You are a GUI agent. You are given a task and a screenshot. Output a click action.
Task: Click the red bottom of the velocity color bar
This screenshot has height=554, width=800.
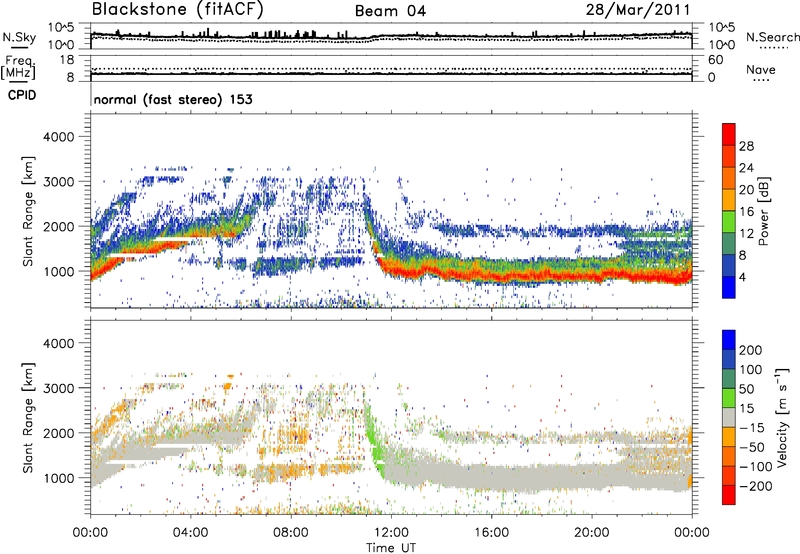[729, 495]
